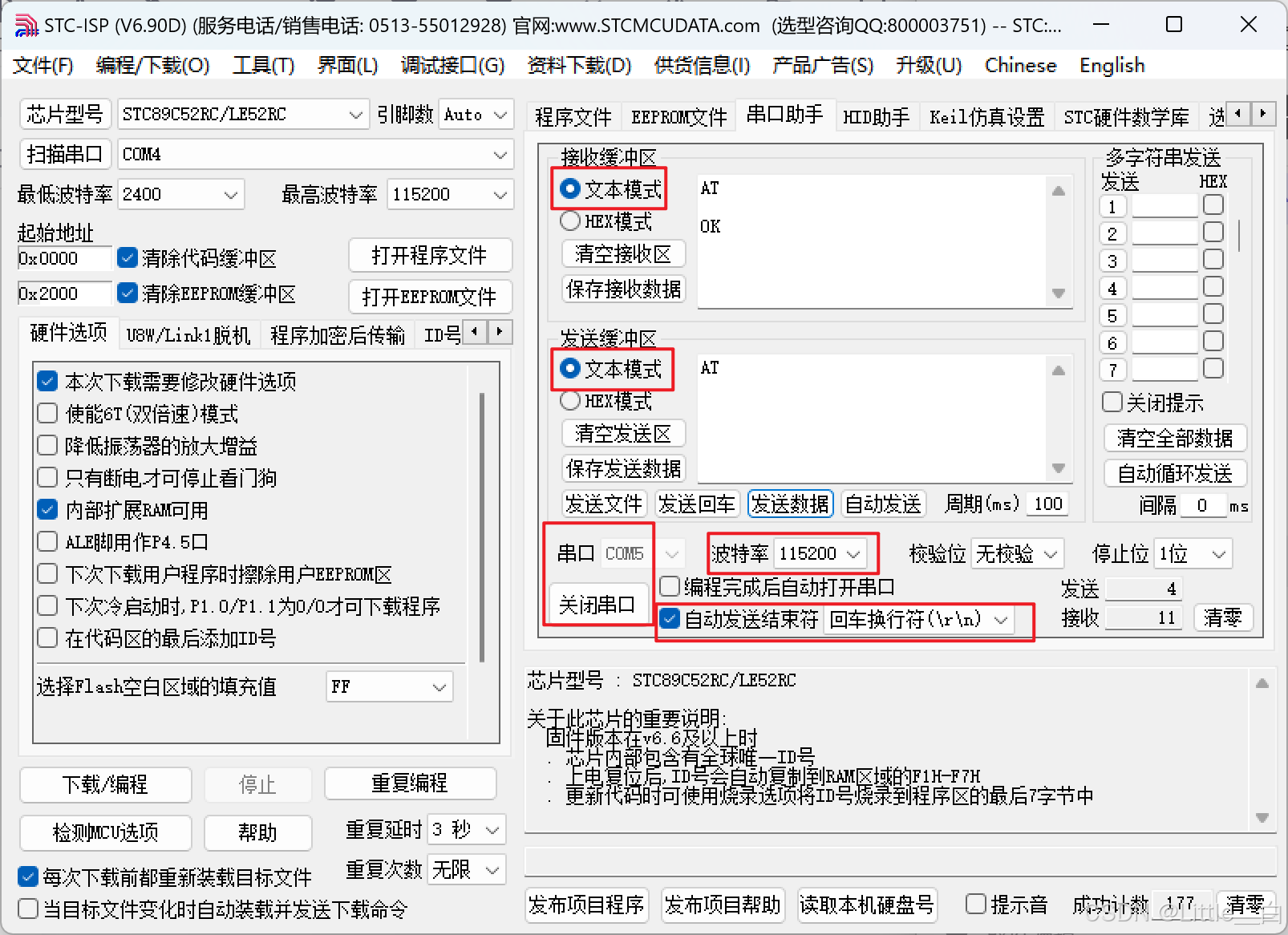The height and width of the screenshot is (935, 1288).
Task: Click 关闭串口 button
Action: click(x=597, y=603)
